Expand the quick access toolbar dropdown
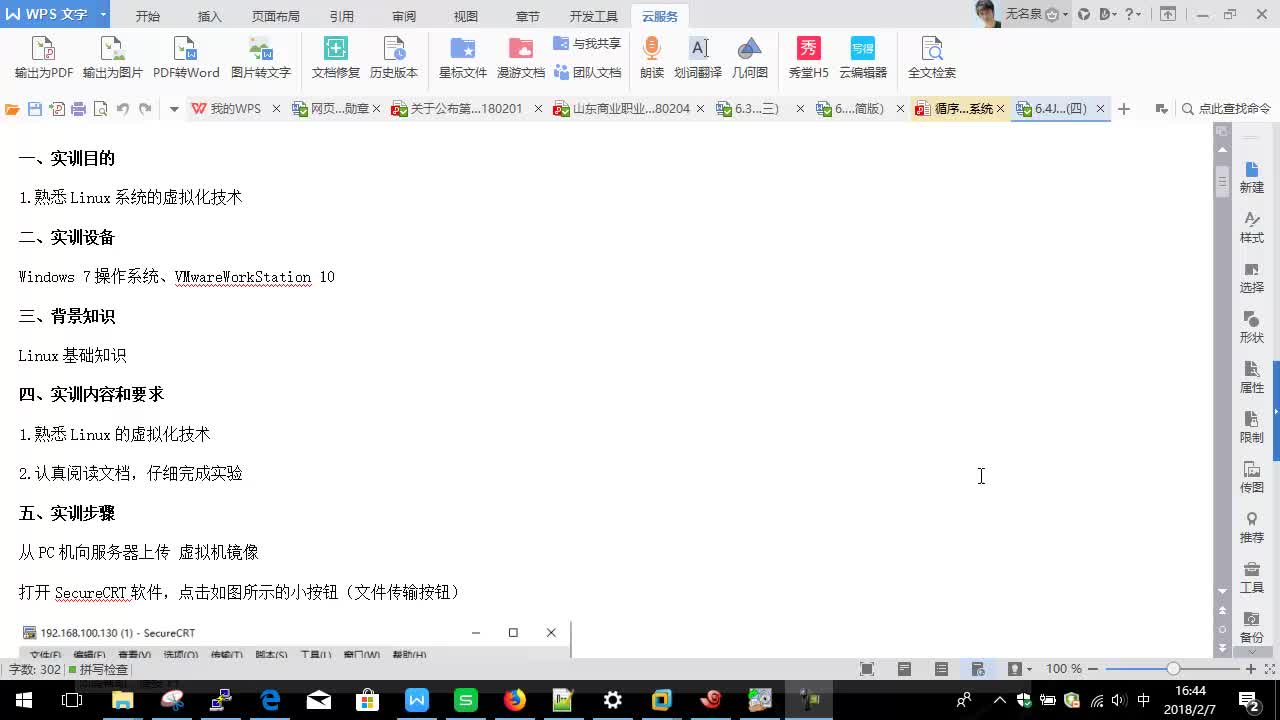This screenshot has width=1280, height=720. click(x=173, y=109)
